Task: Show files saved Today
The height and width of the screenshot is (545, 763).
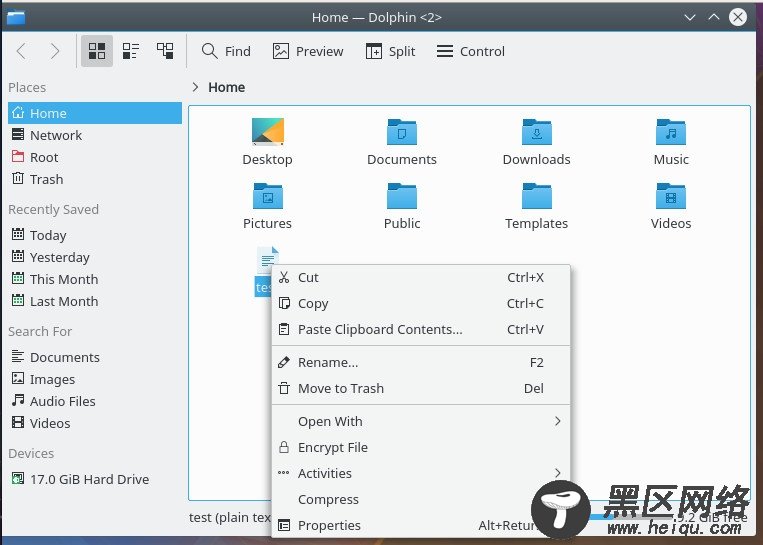Action: [x=95, y=235]
